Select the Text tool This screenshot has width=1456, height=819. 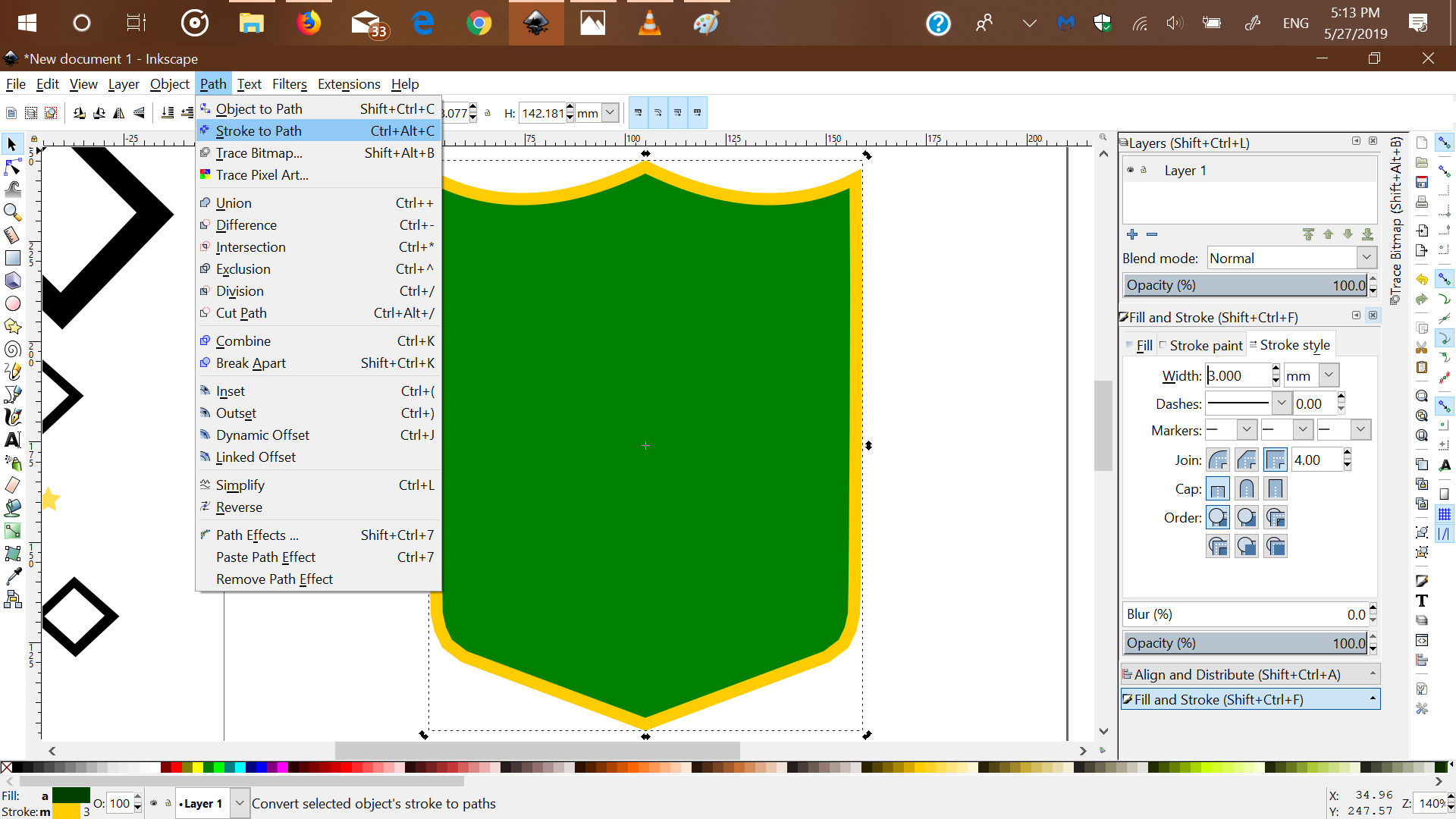pyautogui.click(x=13, y=440)
